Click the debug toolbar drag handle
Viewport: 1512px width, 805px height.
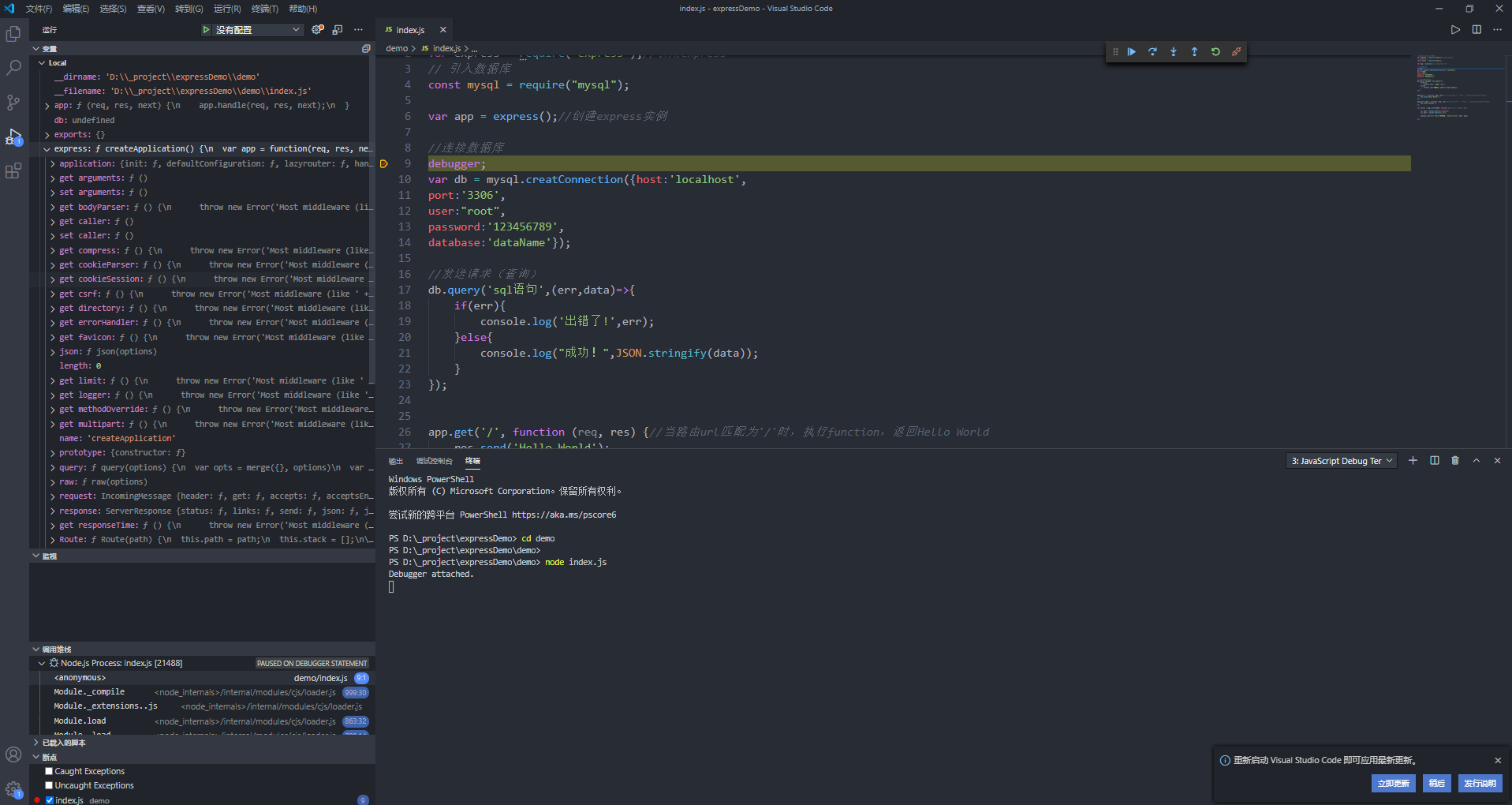tap(1114, 51)
